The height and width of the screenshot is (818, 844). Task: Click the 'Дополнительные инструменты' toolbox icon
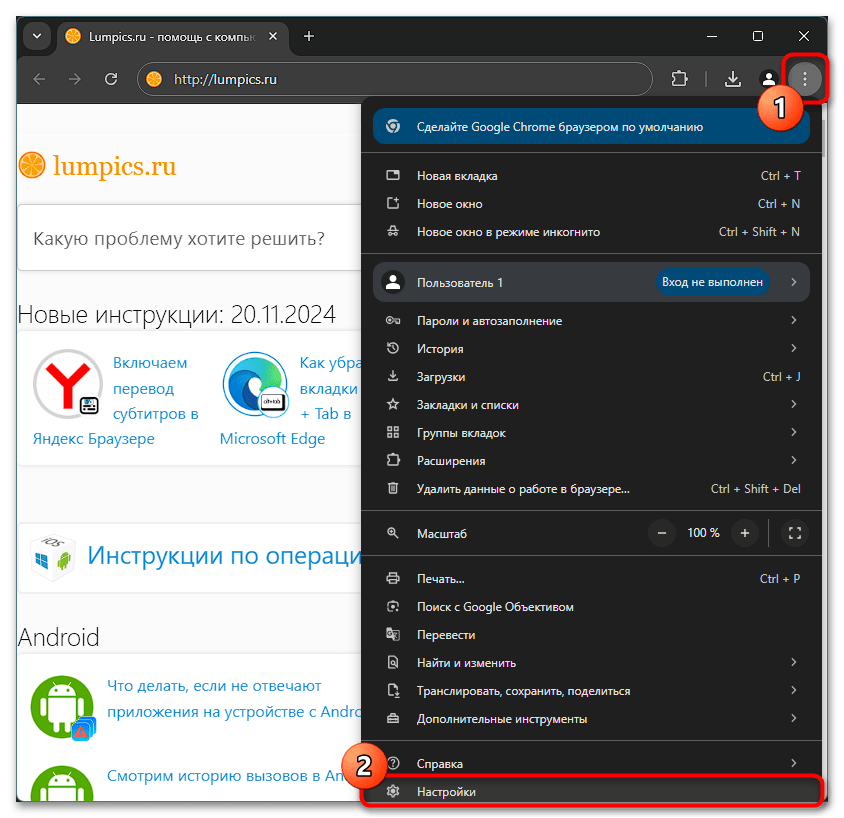click(393, 718)
